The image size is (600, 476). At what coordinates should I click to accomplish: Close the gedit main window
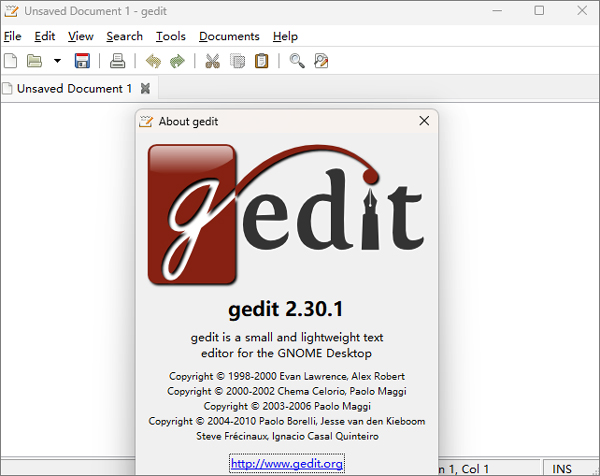582,11
